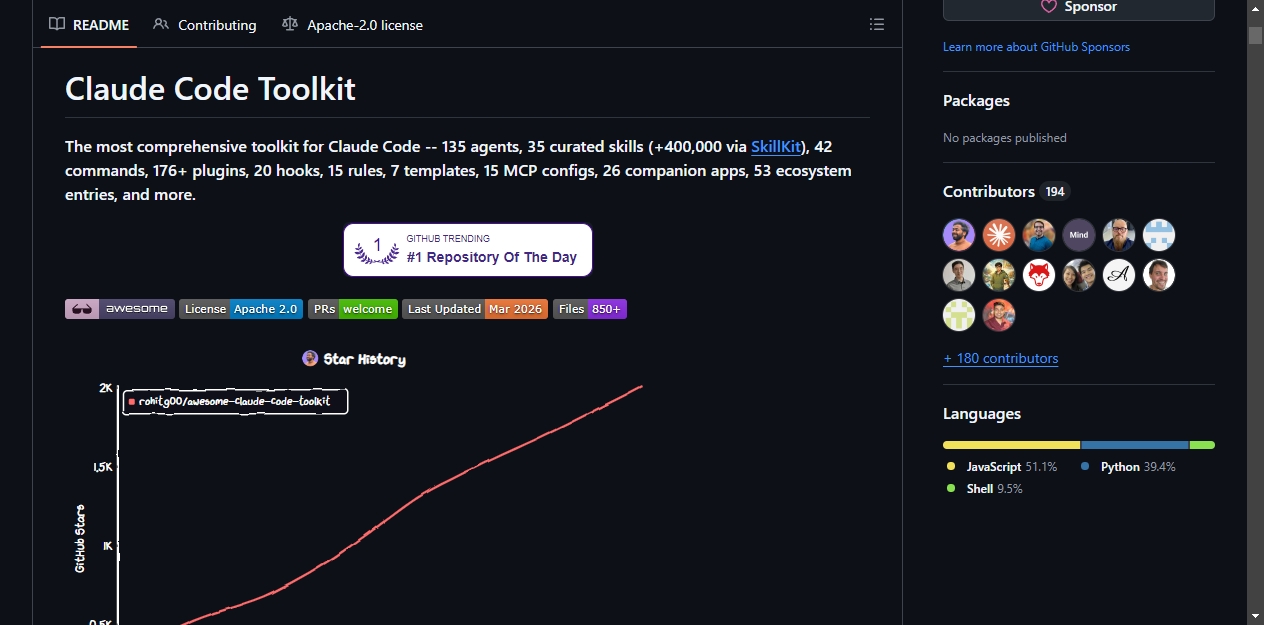Click the Files 850+ badge

click(x=590, y=309)
